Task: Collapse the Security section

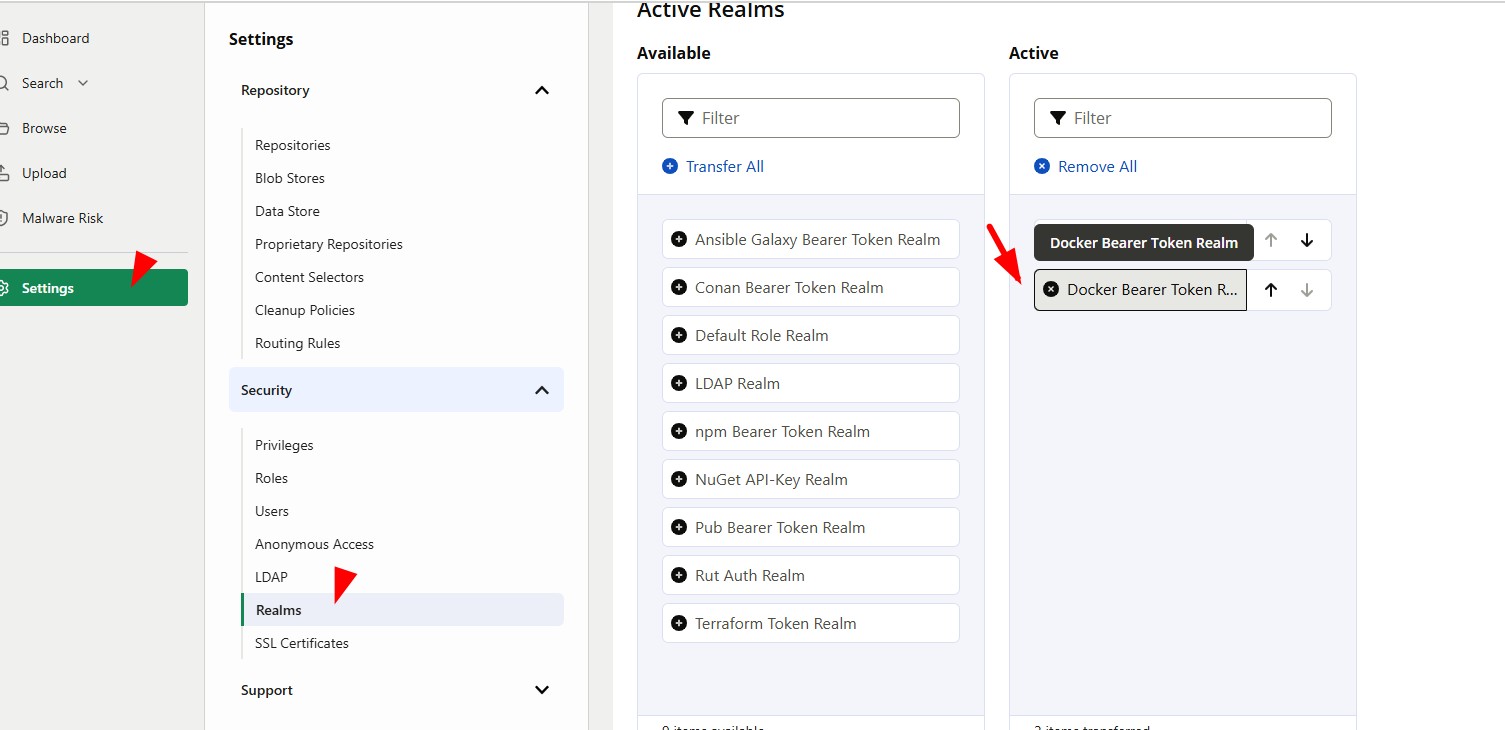Action: (396, 390)
